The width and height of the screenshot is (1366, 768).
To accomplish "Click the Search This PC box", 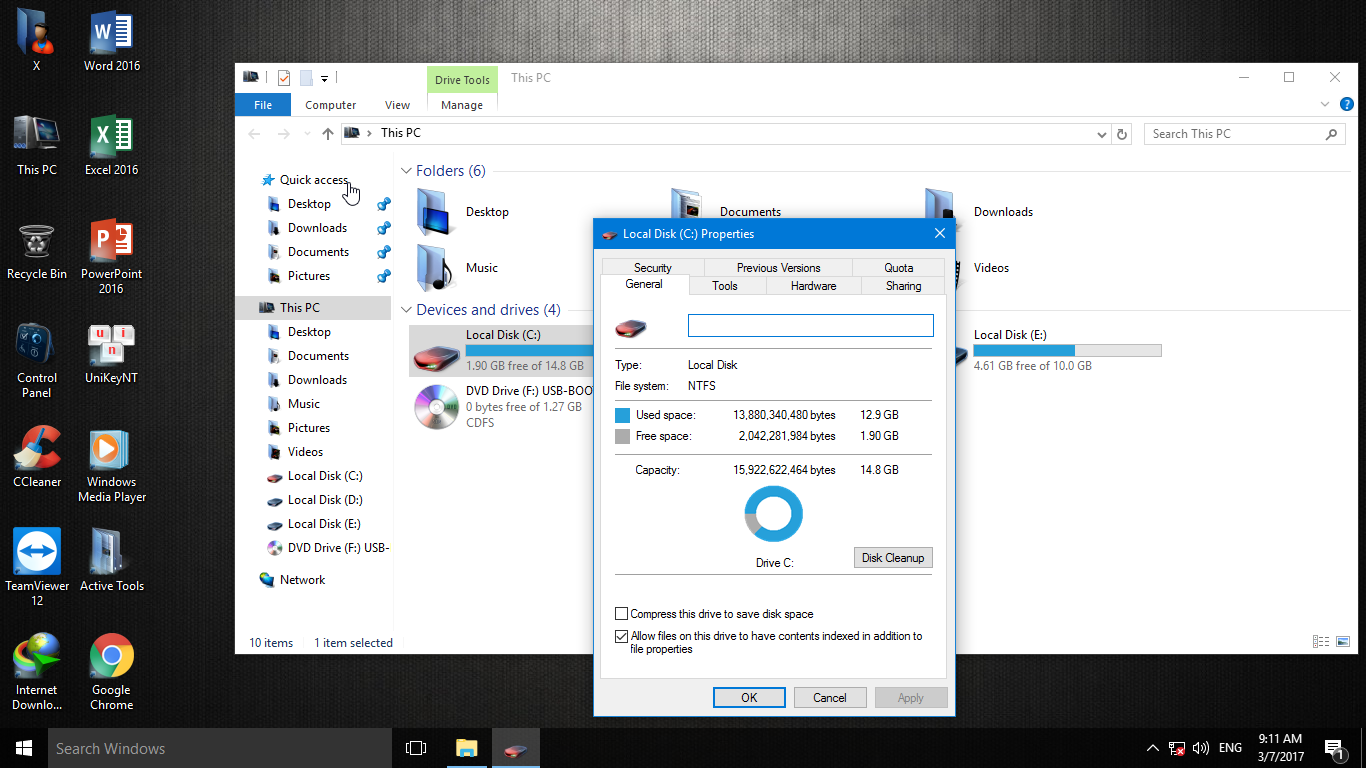I will click(1244, 134).
